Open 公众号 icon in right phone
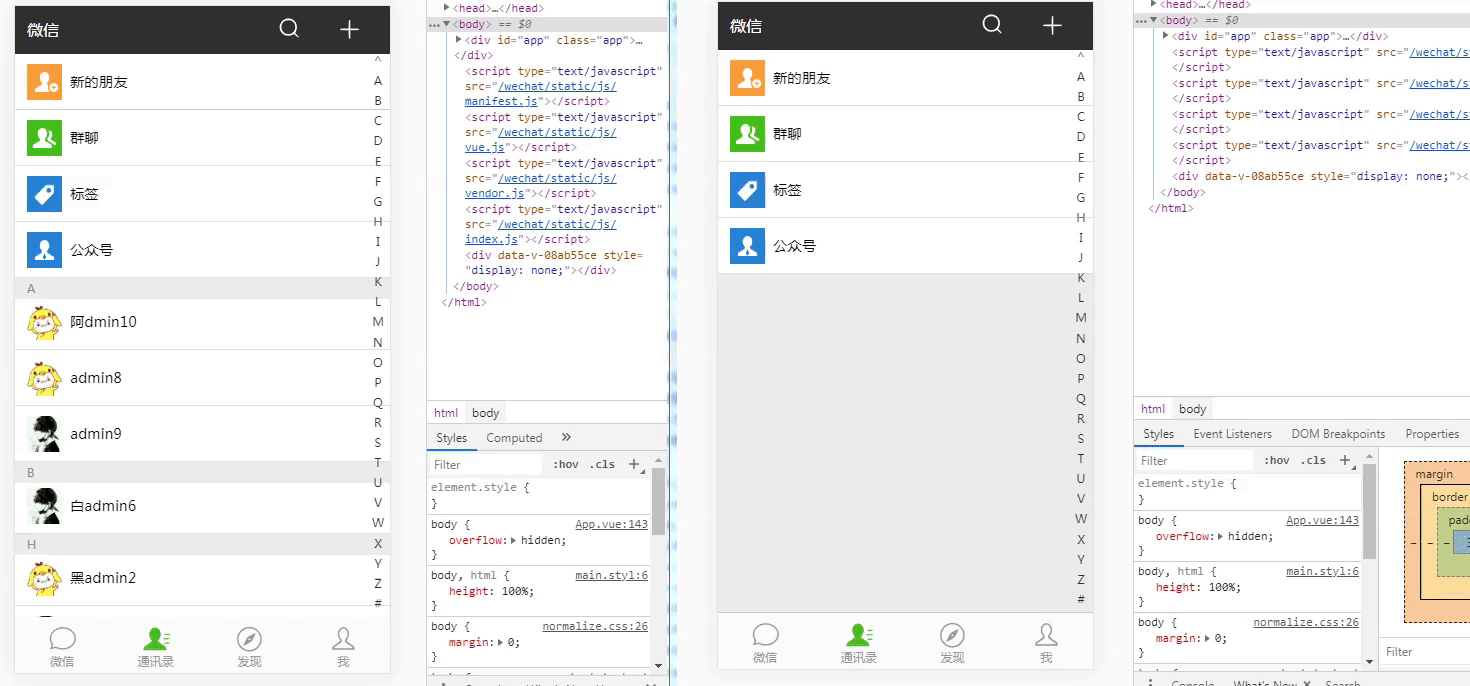 (748, 246)
